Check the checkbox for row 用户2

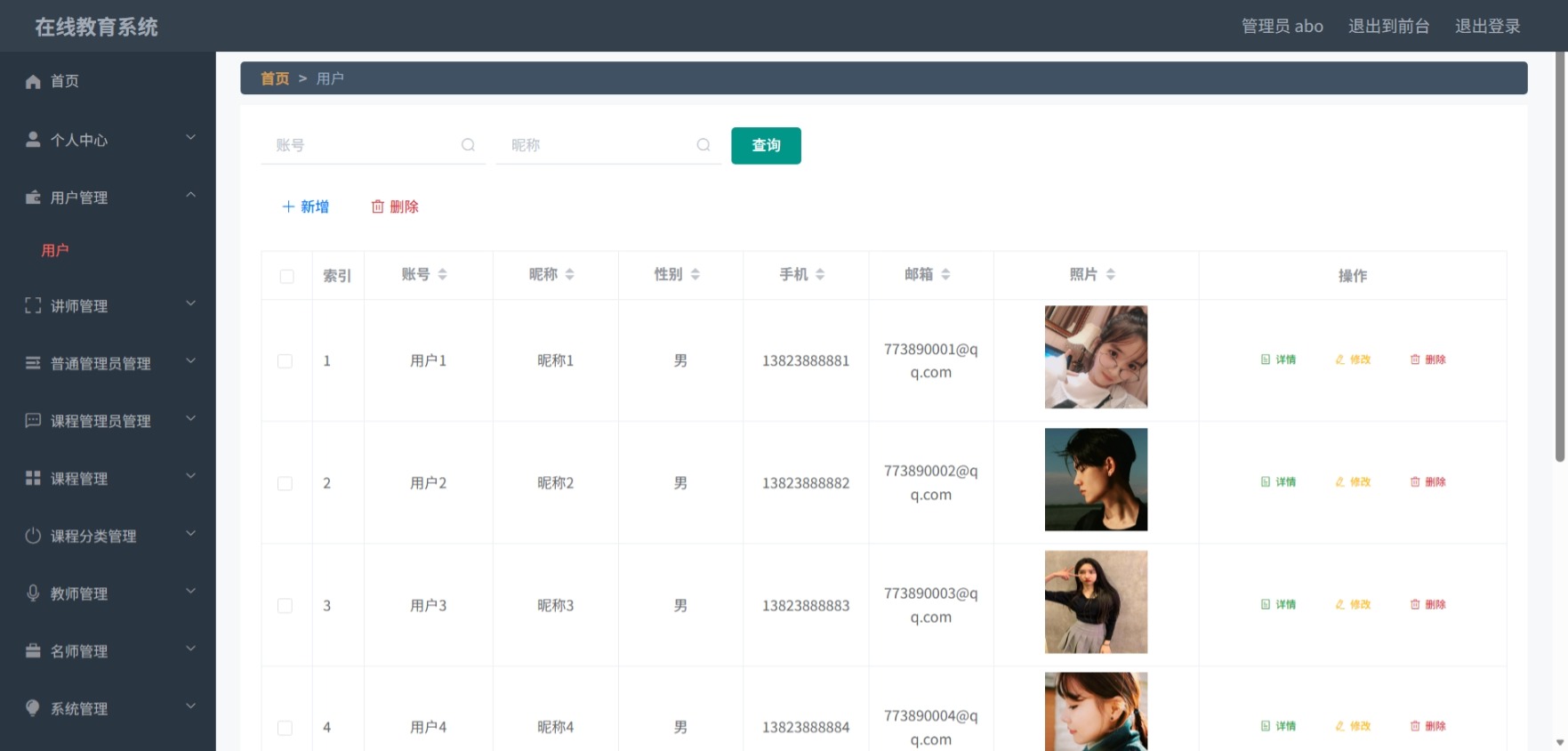285,483
